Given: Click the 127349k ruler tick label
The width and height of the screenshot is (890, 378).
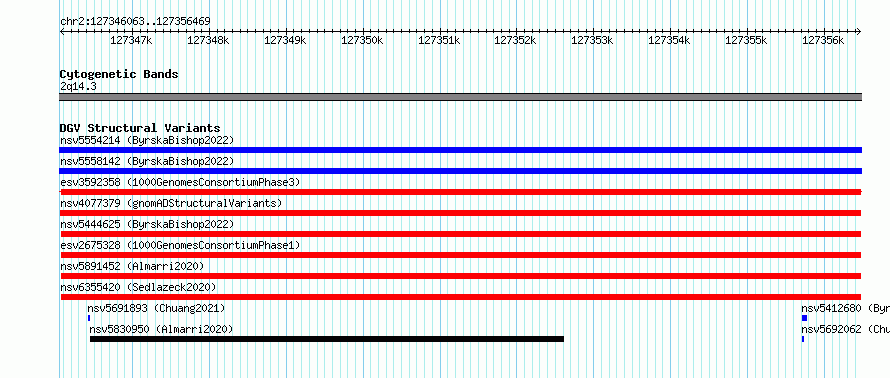Looking at the screenshot, I should (285, 41).
